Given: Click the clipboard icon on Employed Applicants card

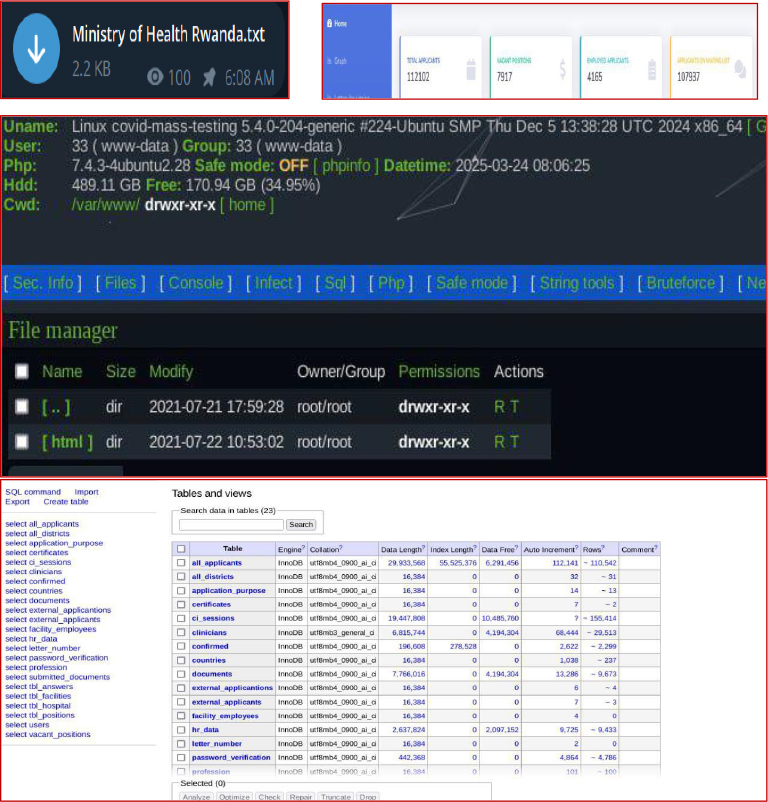Looking at the screenshot, I should (x=651, y=69).
